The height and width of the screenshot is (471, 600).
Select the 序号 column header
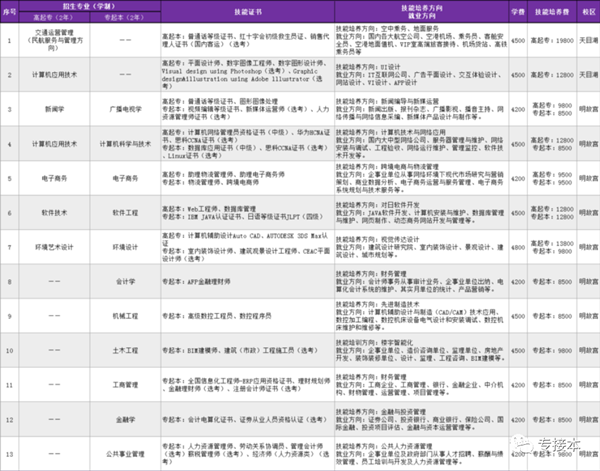click(x=9, y=12)
